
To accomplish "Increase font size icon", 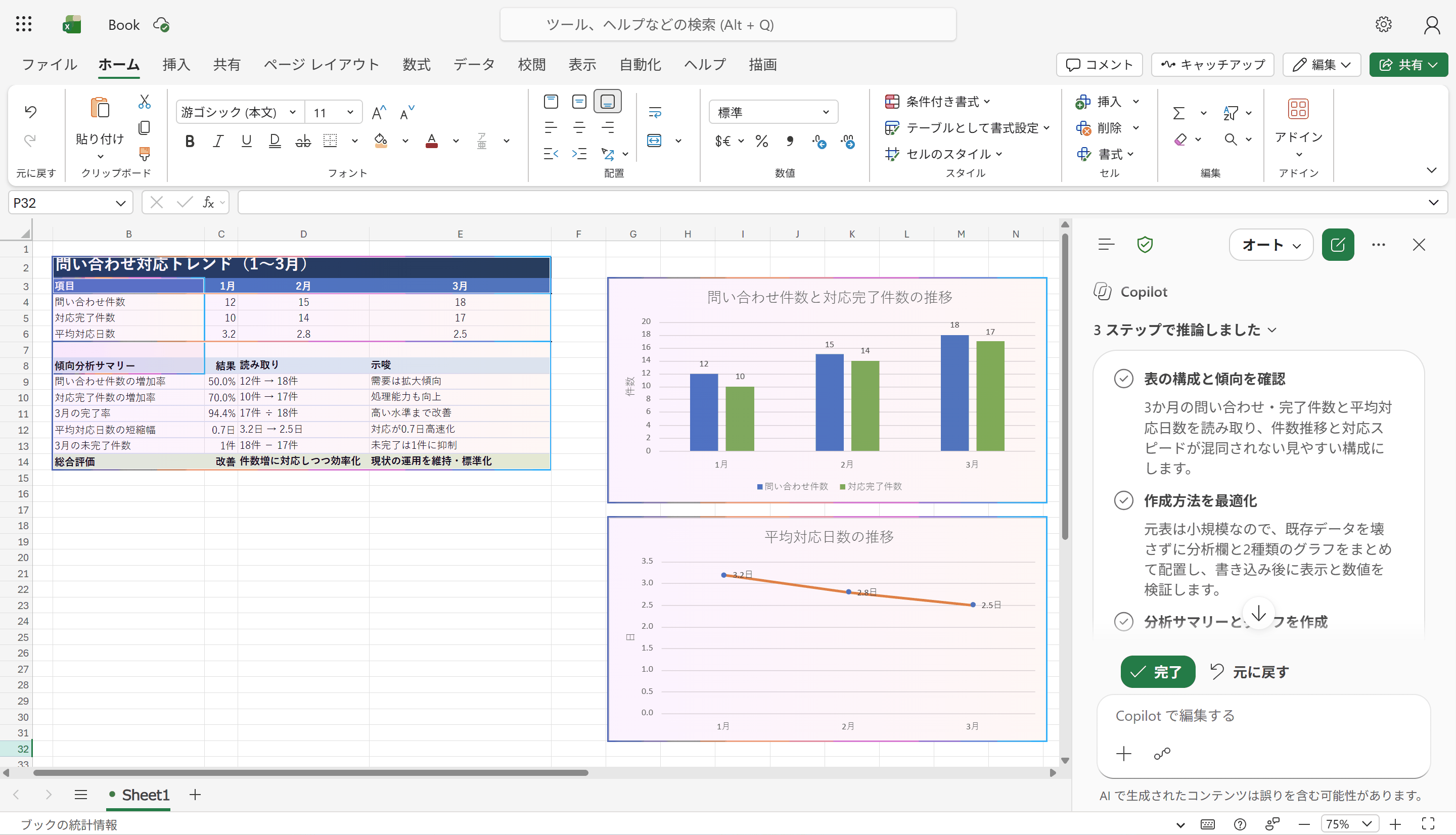I will (x=379, y=112).
